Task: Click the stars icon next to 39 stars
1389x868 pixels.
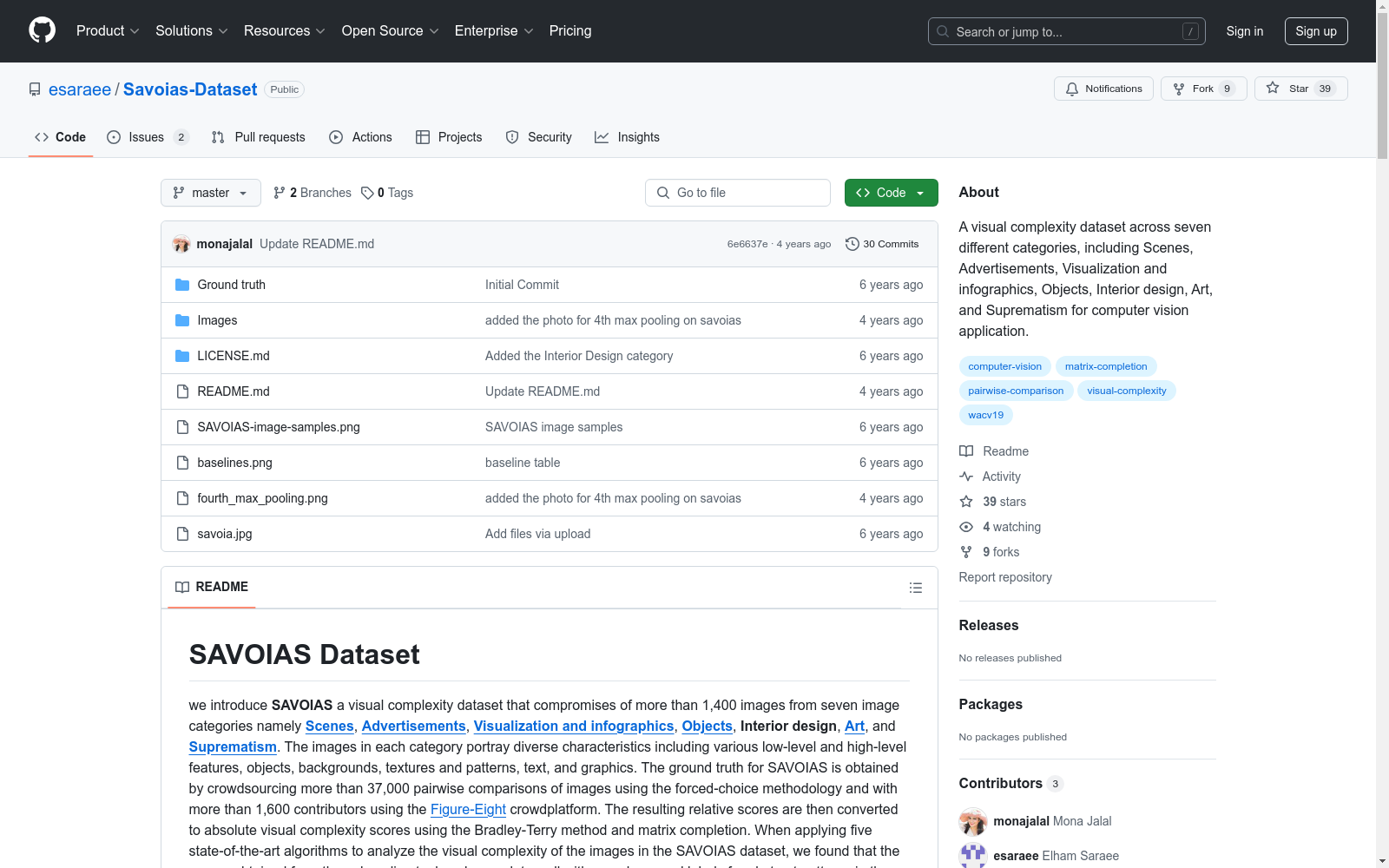Action: 966,502
